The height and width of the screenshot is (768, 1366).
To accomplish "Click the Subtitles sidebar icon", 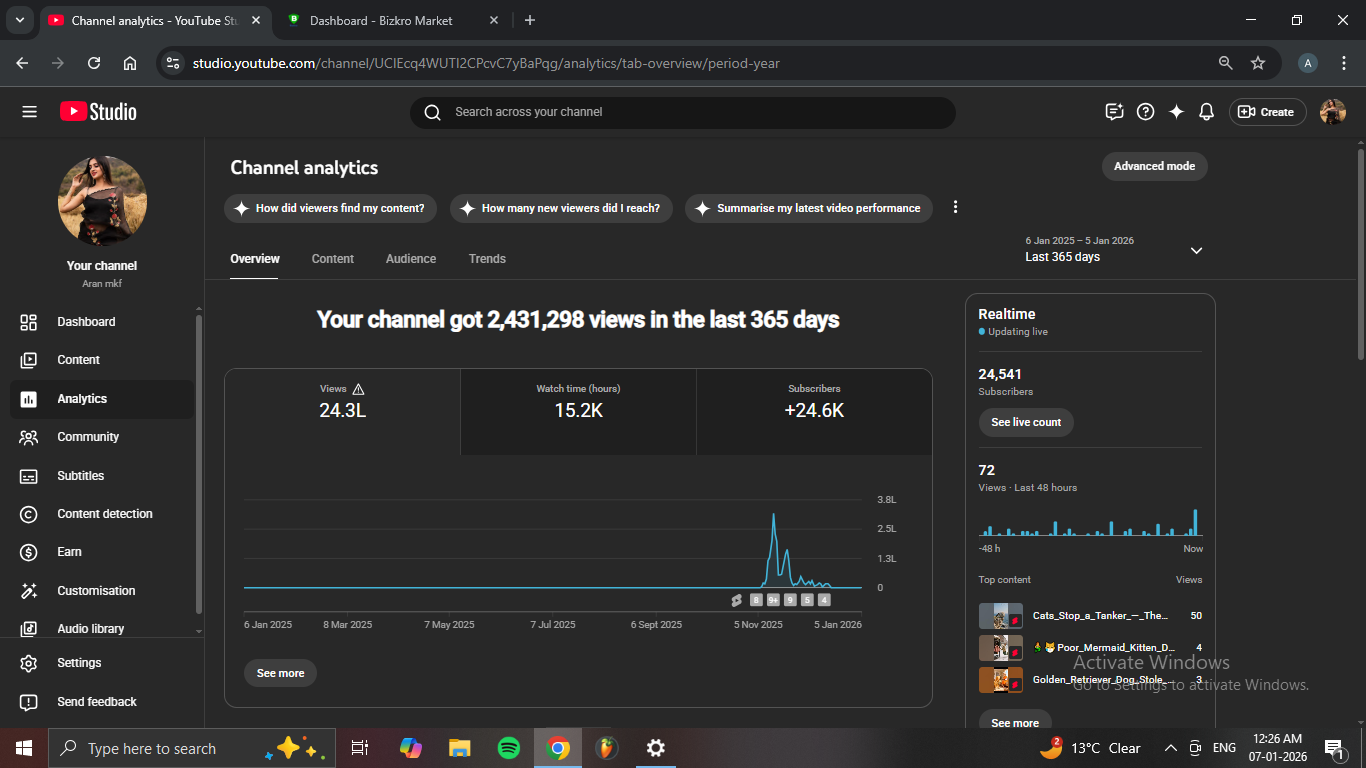I will (29, 476).
